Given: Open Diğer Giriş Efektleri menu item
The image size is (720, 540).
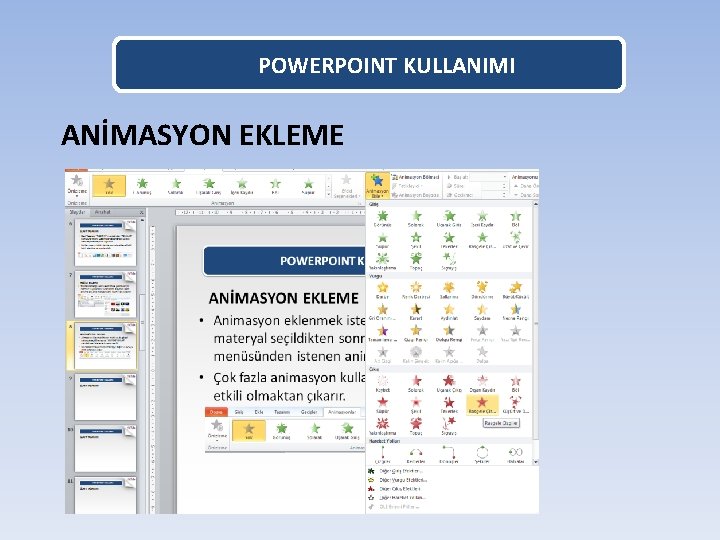Looking at the screenshot, I should (x=395, y=471).
